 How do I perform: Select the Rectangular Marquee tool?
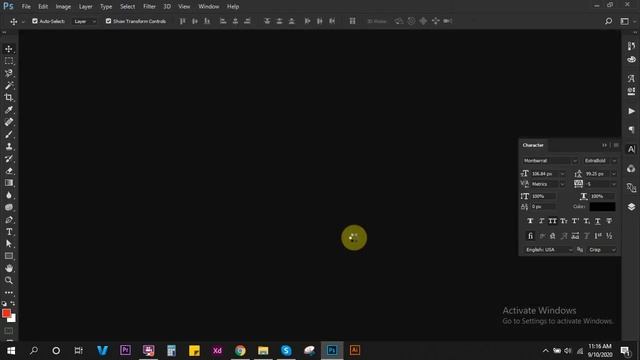[9, 61]
